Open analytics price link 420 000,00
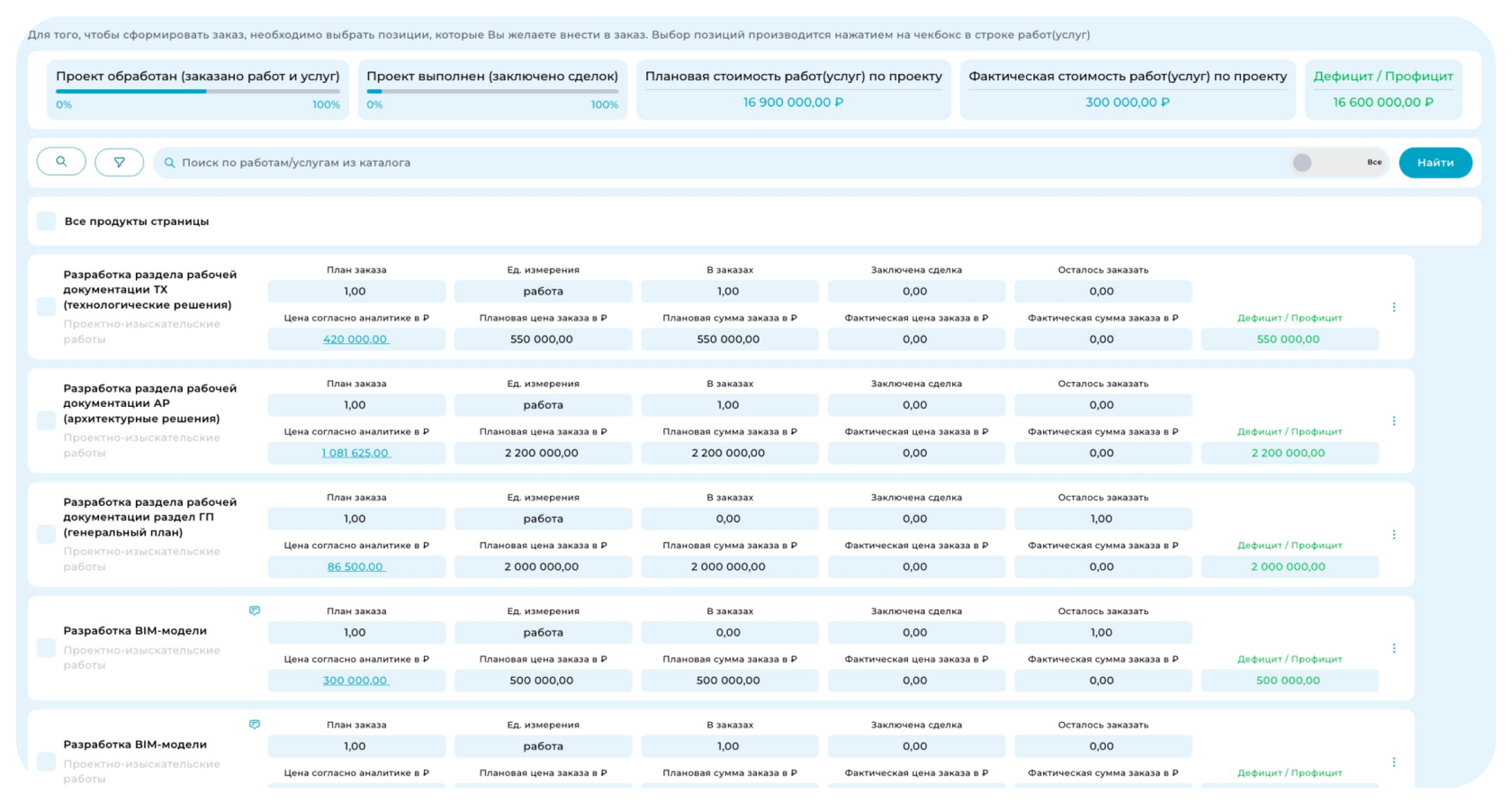The width and height of the screenshot is (1512, 804). pyautogui.click(x=355, y=339)
